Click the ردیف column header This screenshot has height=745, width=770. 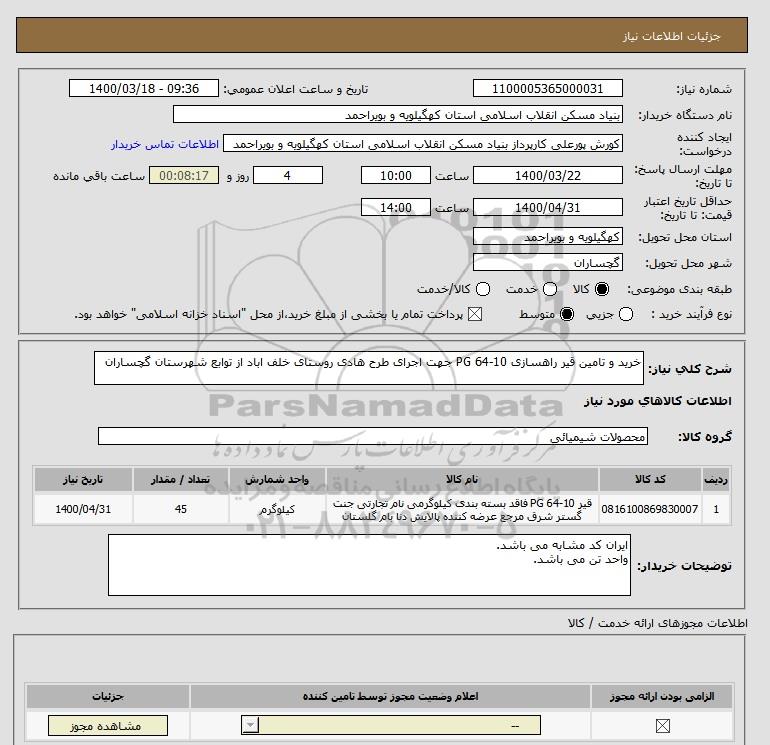point(716,479)
